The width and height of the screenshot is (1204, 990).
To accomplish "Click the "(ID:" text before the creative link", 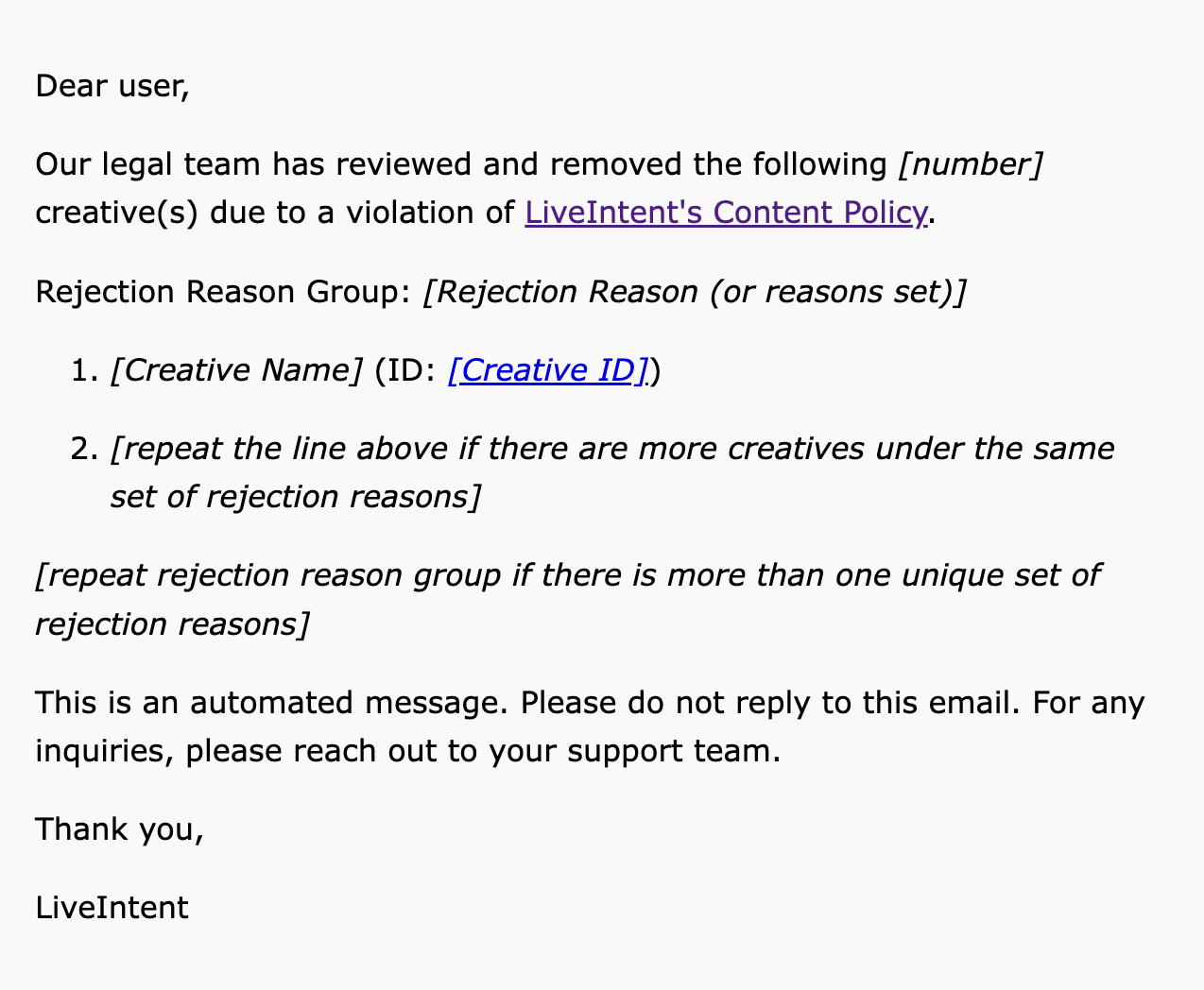I will (405, 370).
